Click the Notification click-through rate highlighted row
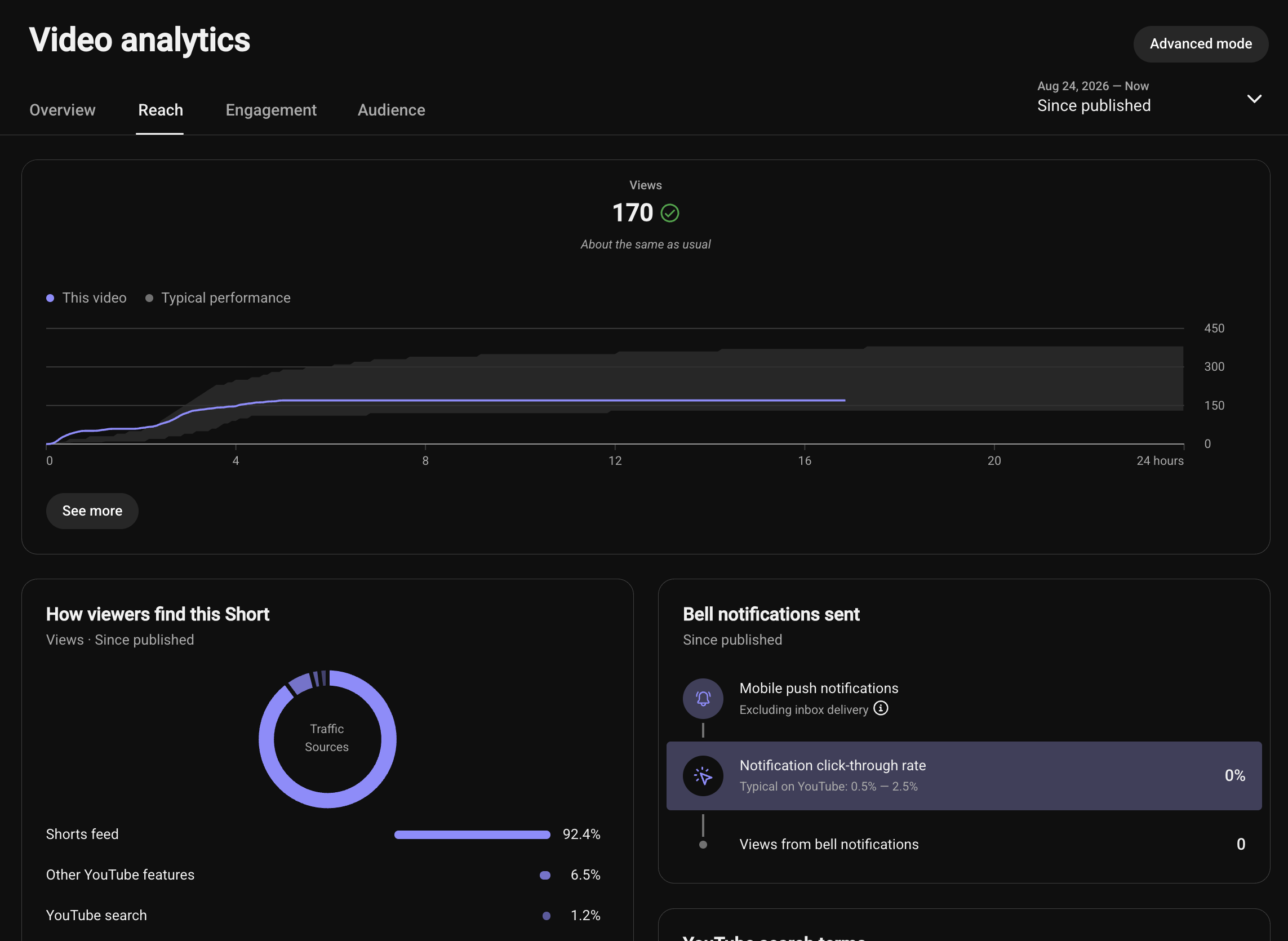Screen dimensions: 1288x941 click(x=964, y=776)
